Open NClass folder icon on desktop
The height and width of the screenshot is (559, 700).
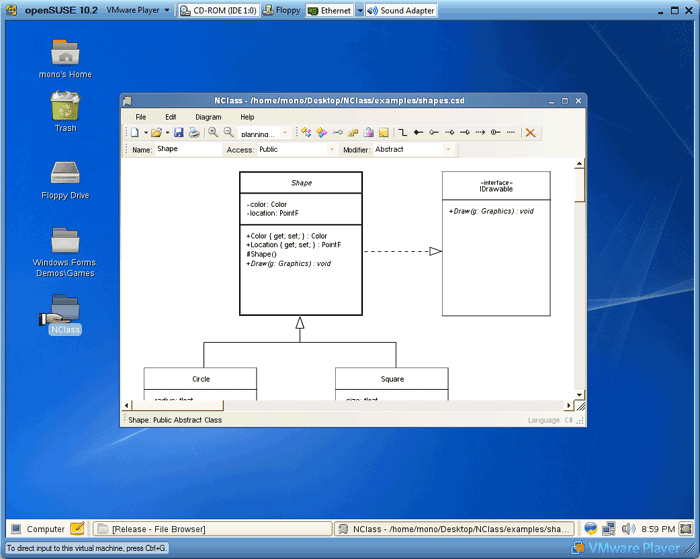coord(65,309)
